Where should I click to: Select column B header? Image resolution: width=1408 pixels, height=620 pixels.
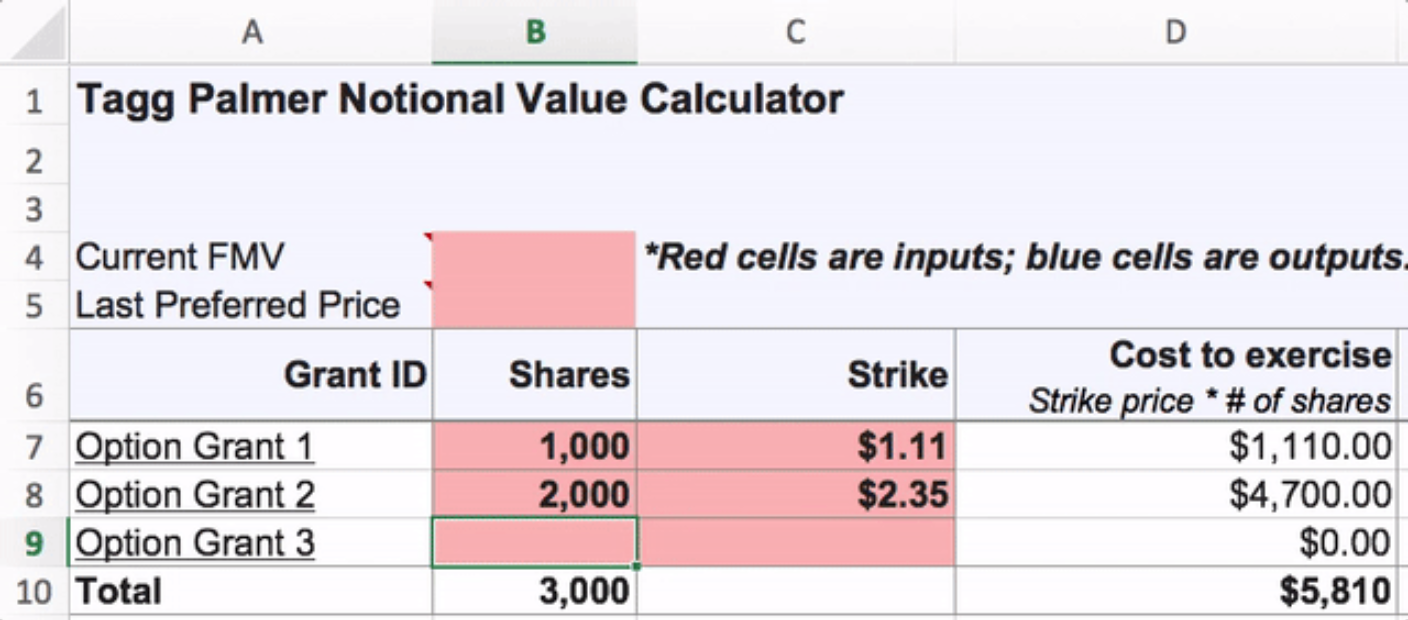(x=535, y=33)
